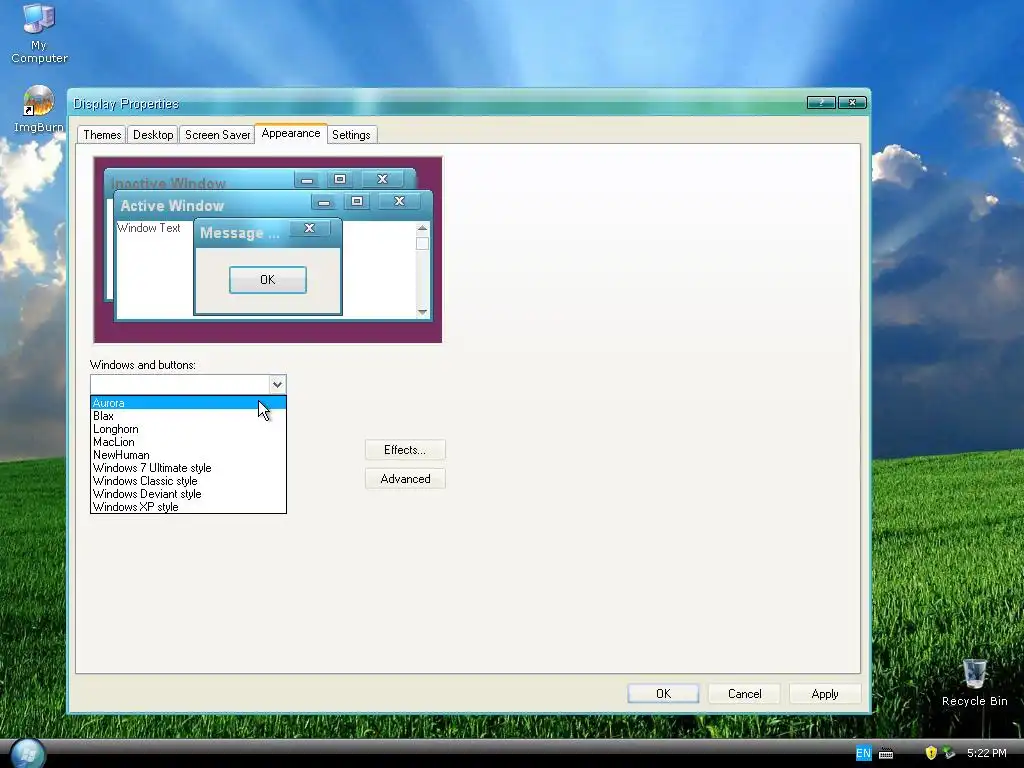Select Windows Classic style
This screenshot has height=768, width=1024.
188,481
